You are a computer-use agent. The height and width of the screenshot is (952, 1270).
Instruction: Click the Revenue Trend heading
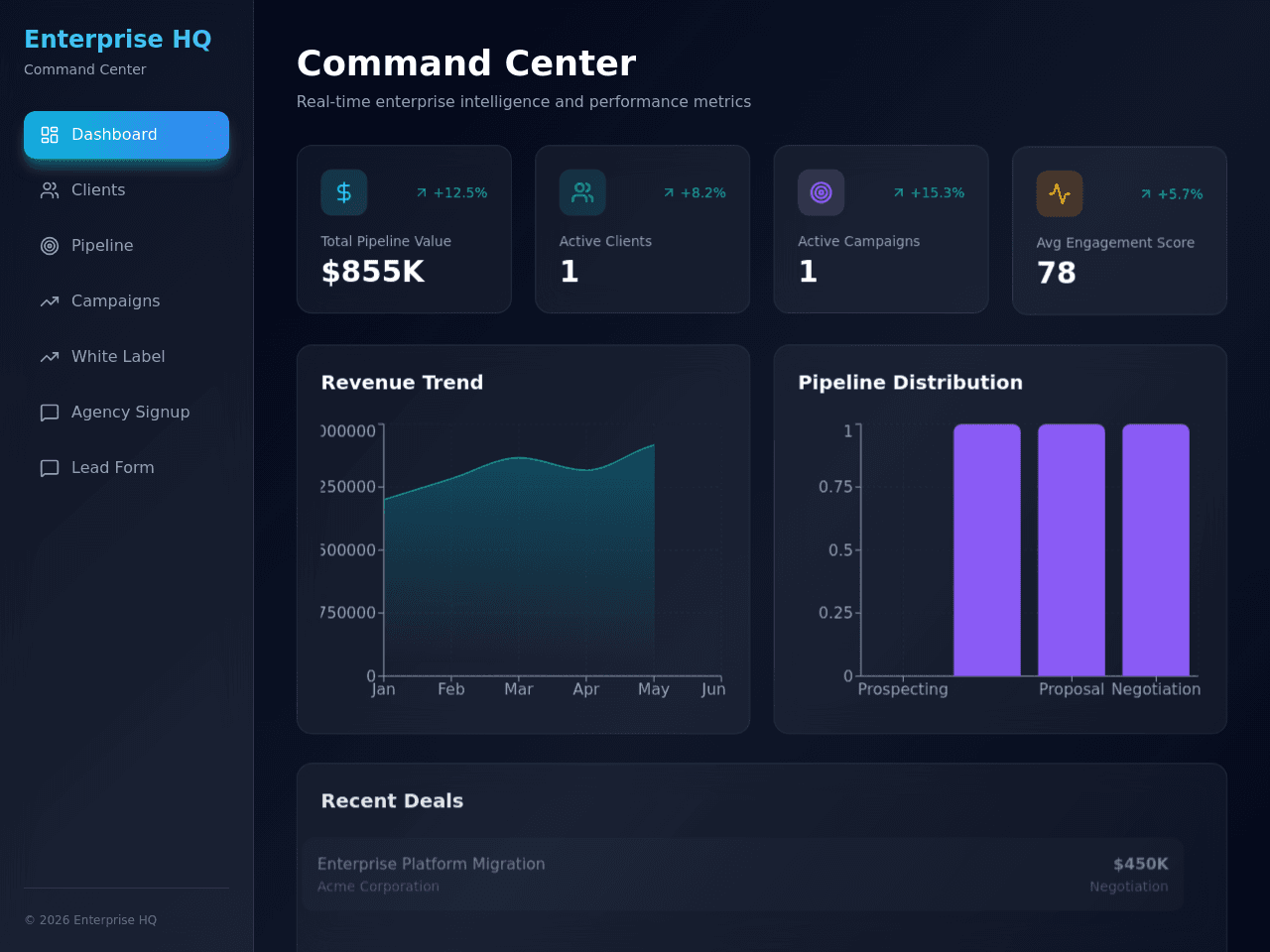tap(402, 383)
